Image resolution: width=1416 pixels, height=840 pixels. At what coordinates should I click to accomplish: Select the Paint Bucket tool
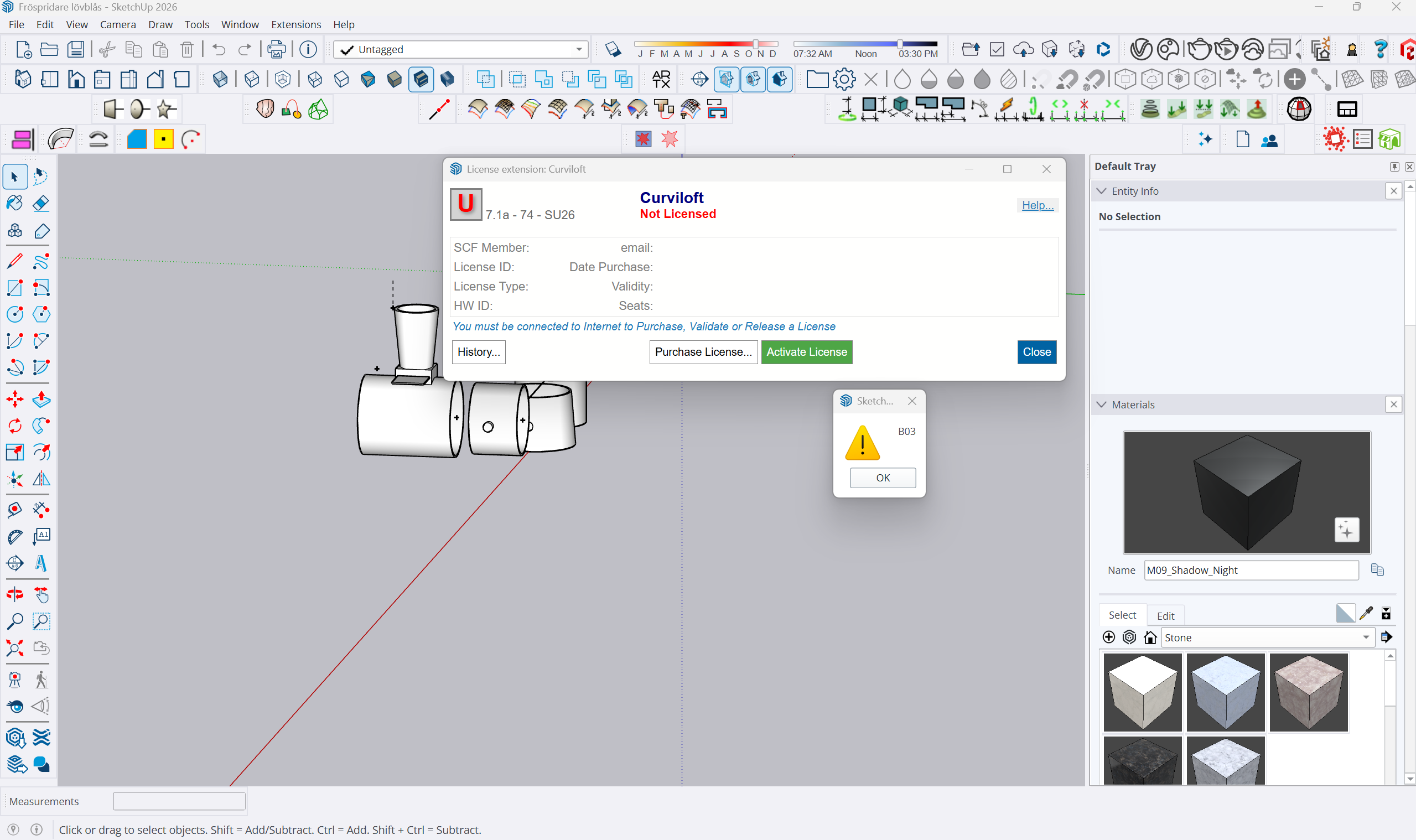coord(15,203)
